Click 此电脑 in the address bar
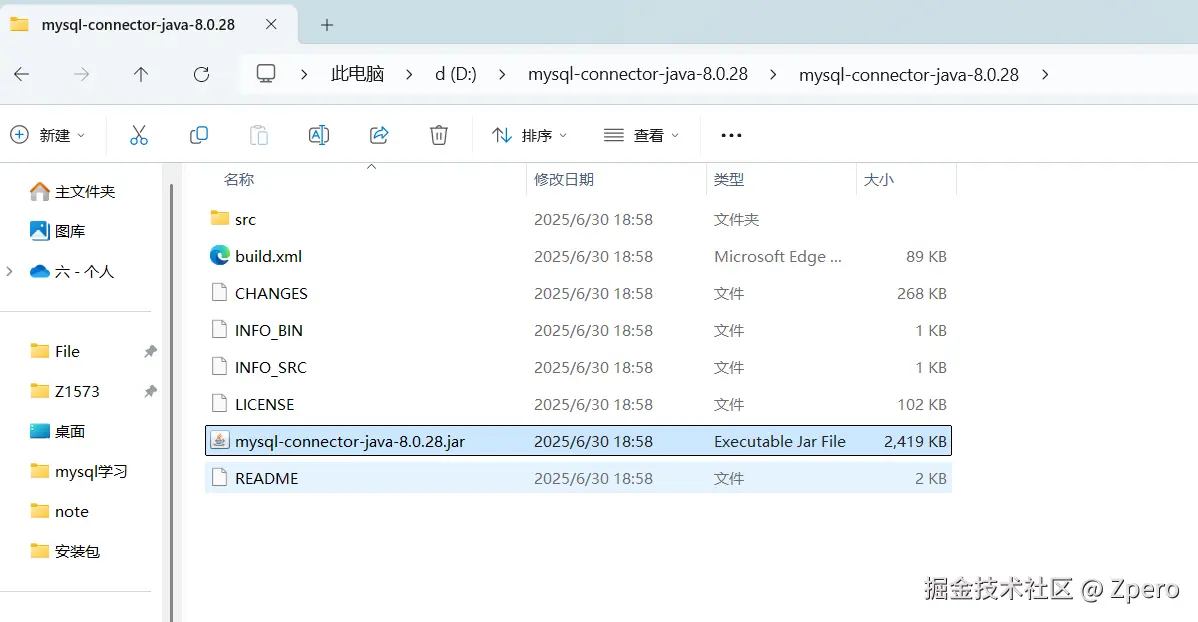 (x=358, y=74)
